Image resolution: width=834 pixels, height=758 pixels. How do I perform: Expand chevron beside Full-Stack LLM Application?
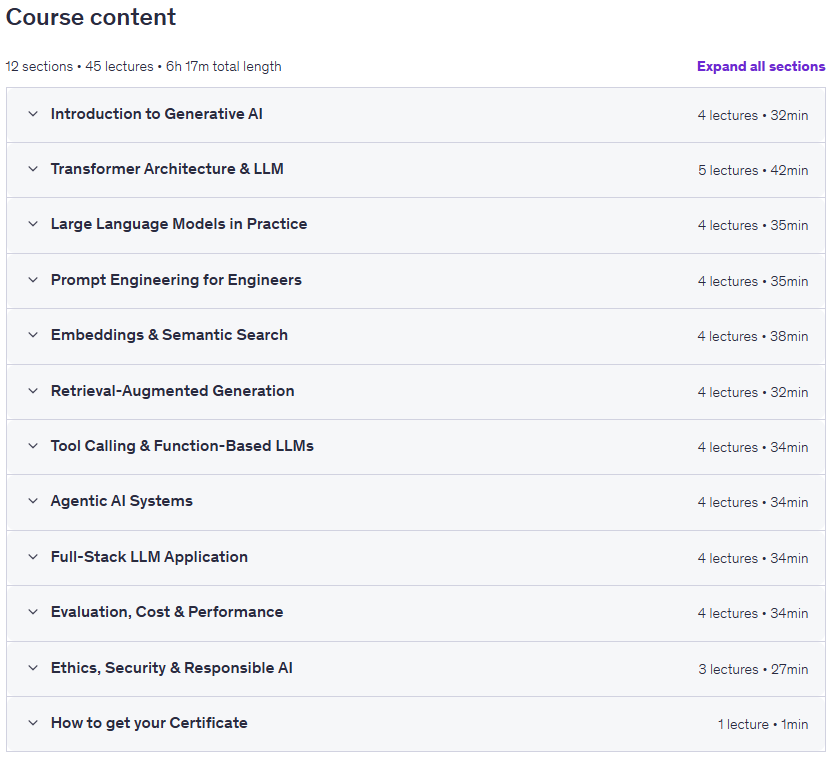click(33, 557)
